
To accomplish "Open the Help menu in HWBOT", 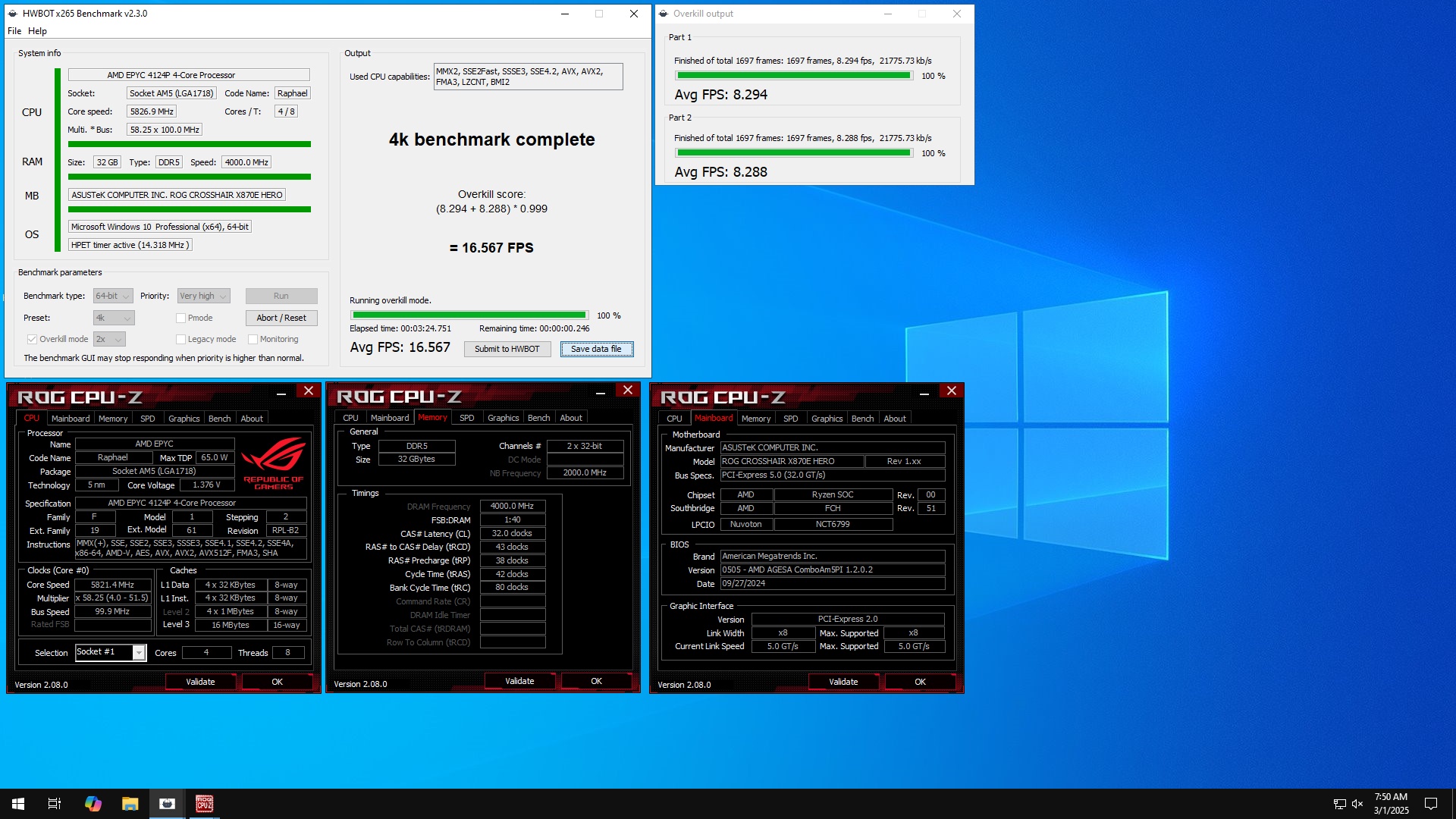I will [x=37, y=31].
